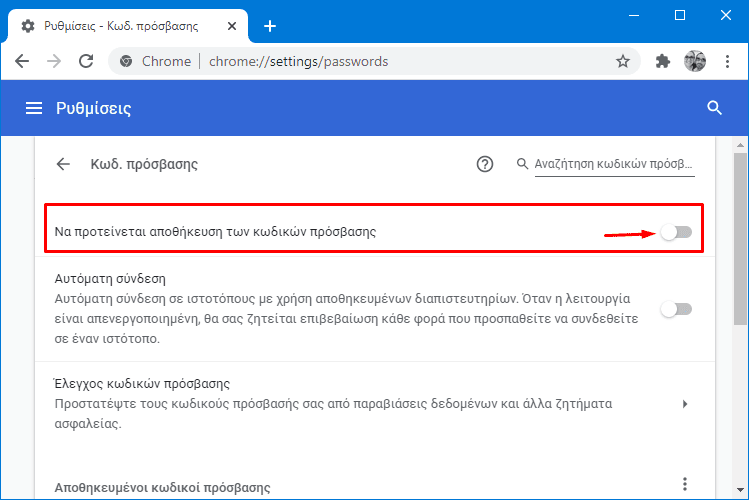Screen dimensions: 749x500
Task: Open the Extensions puzzle icon
Action: click(x=663, y=61)
